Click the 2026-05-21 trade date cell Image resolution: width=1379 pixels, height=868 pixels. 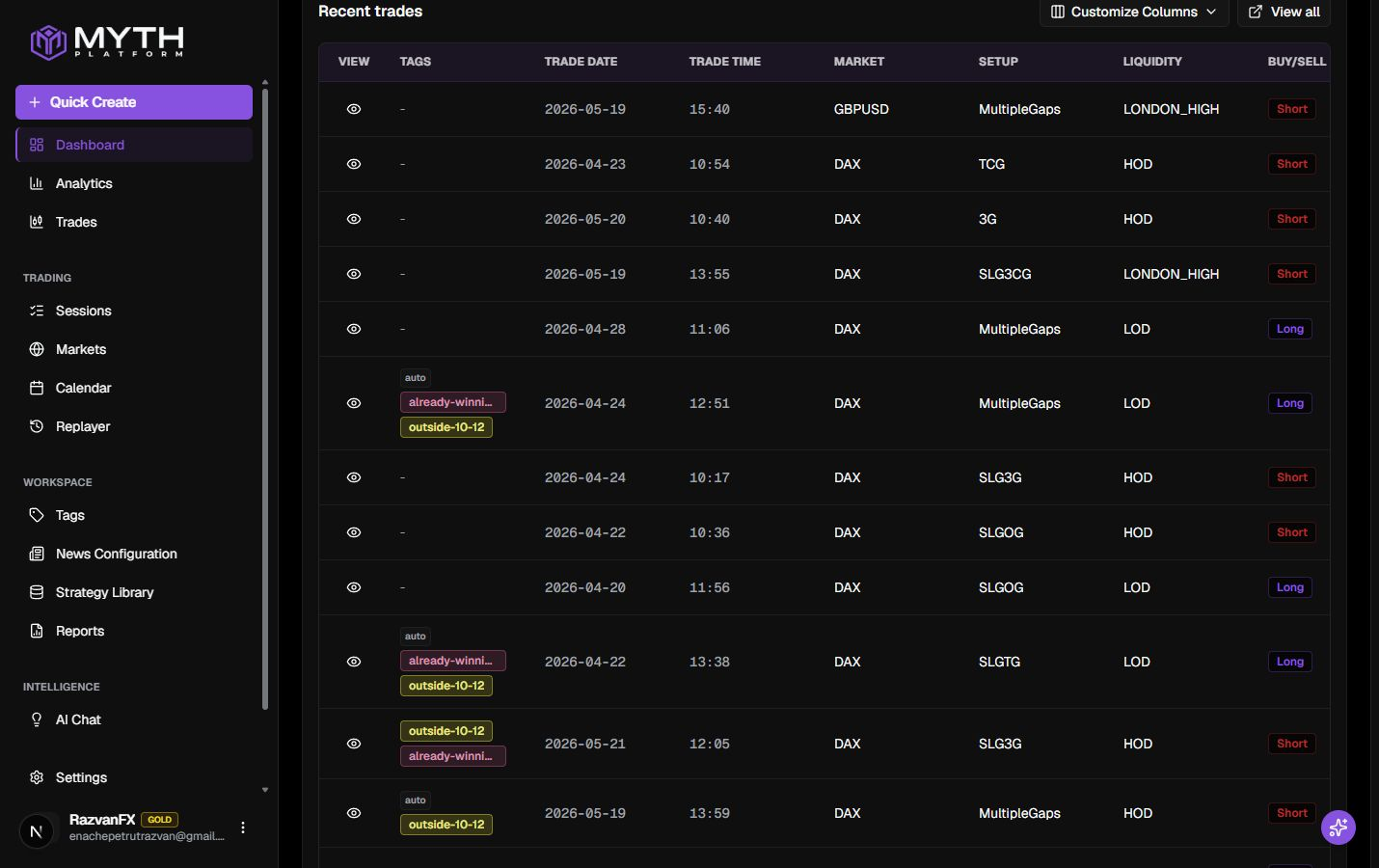coord(585,744)
